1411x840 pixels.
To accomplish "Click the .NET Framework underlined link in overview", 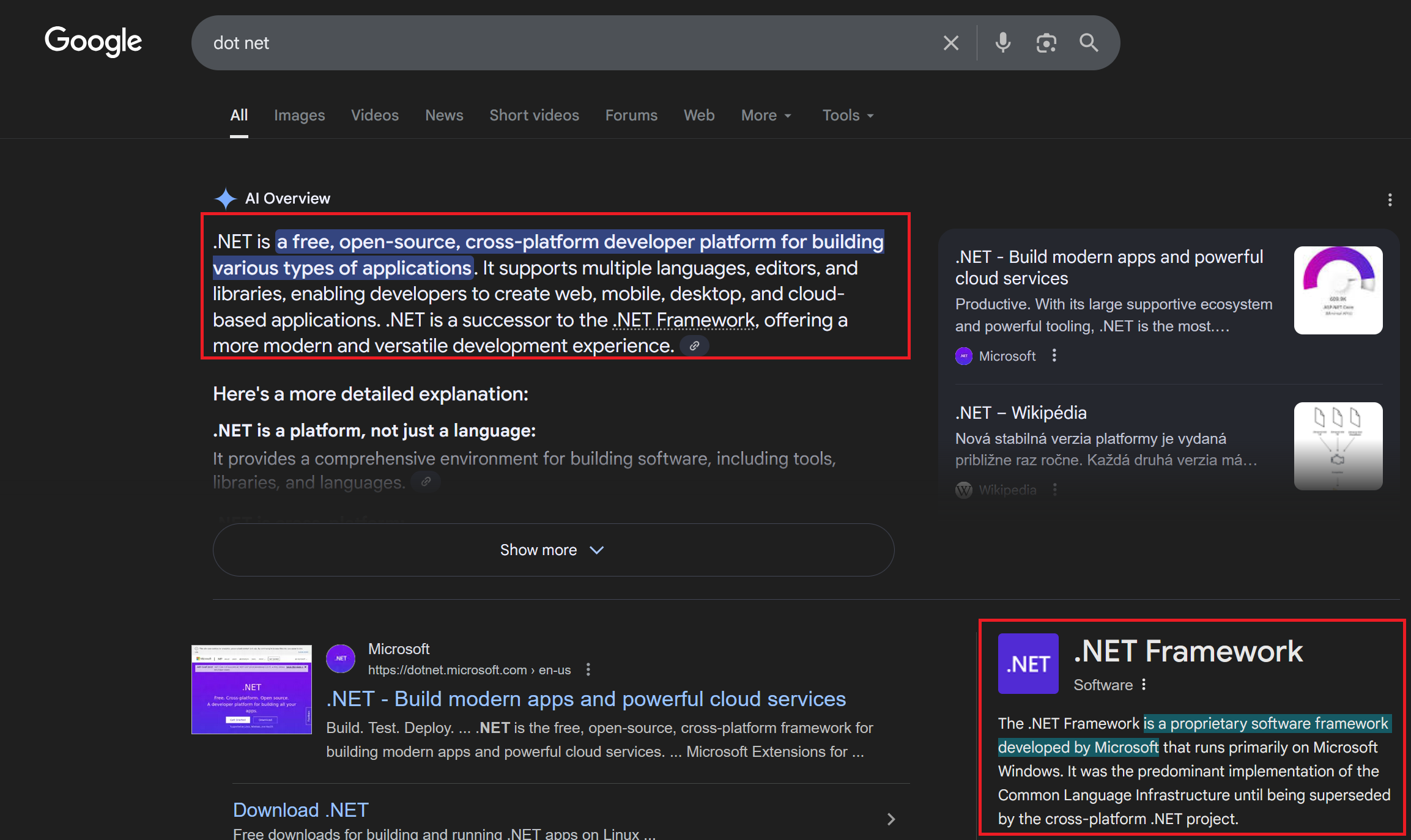I will pos(685,320).
